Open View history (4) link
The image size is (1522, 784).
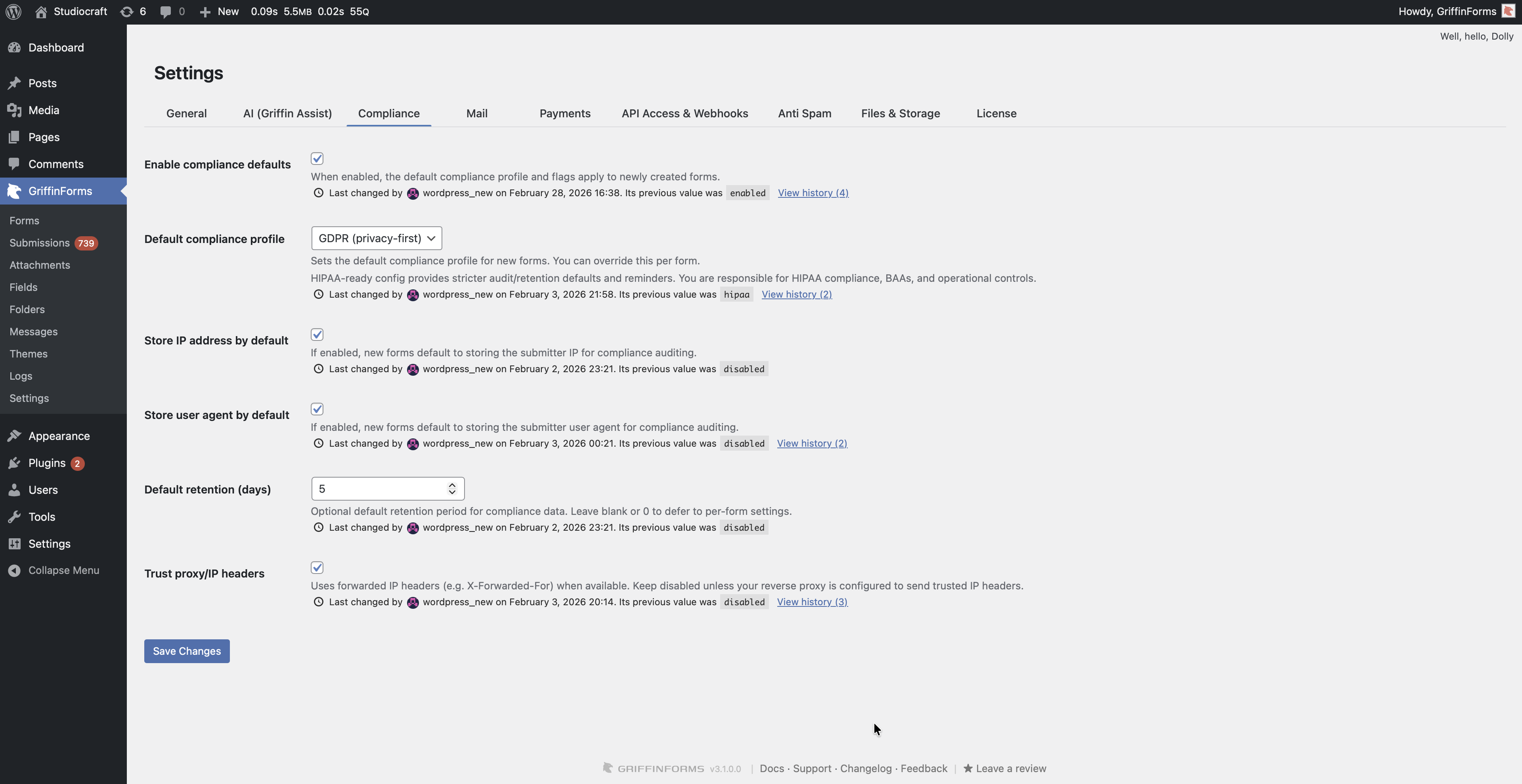[x=813, y=193]
